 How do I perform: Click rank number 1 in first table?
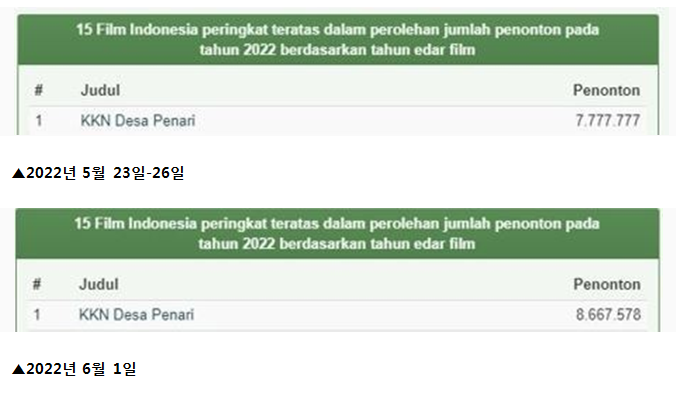tap(39, 121)
